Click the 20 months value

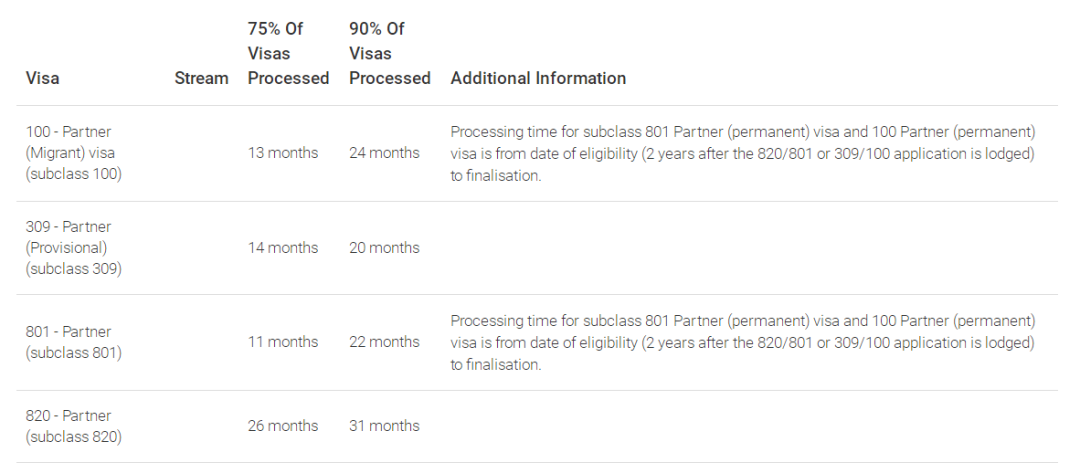384,248
